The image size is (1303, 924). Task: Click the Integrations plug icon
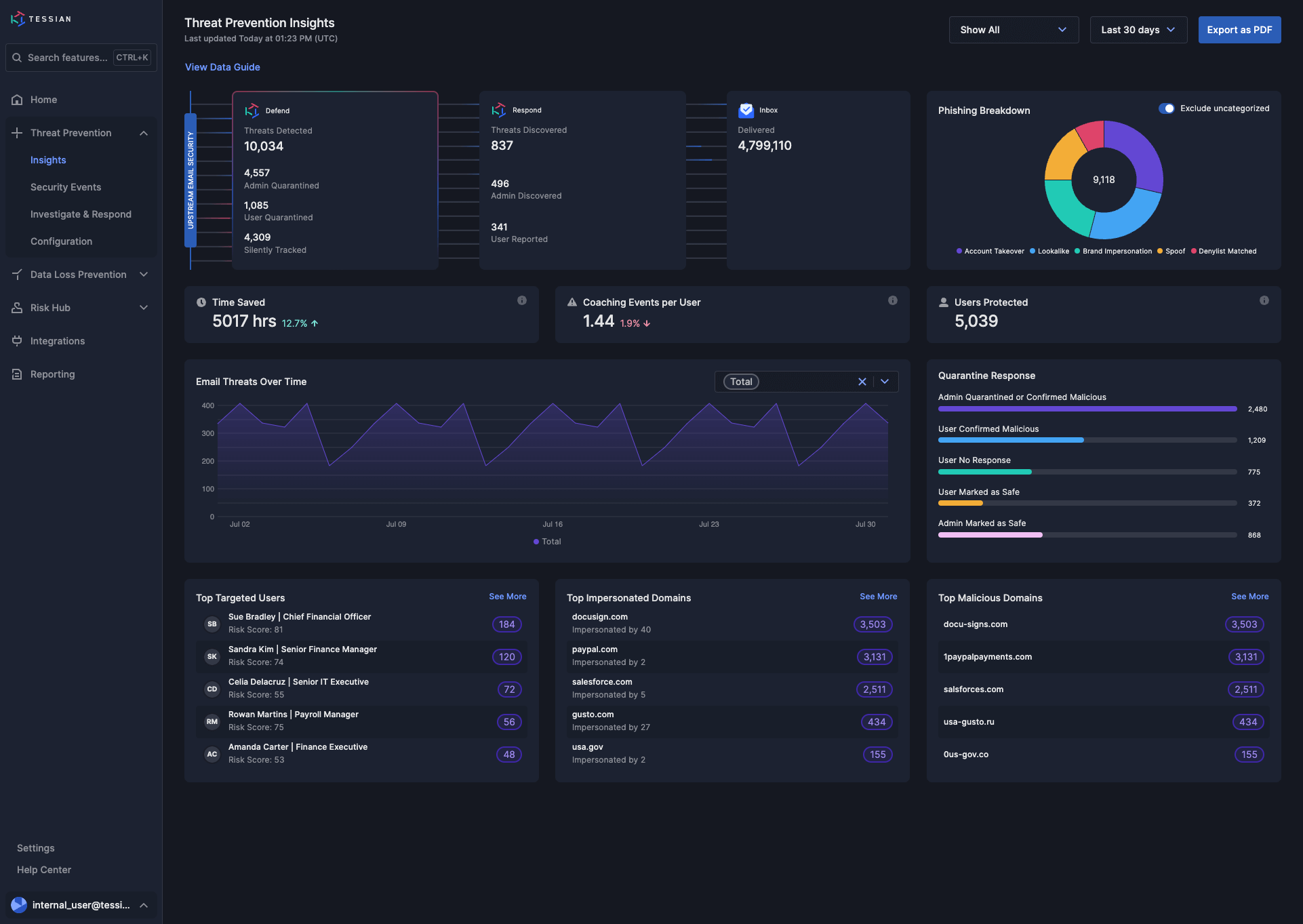[x=17, y=341]
